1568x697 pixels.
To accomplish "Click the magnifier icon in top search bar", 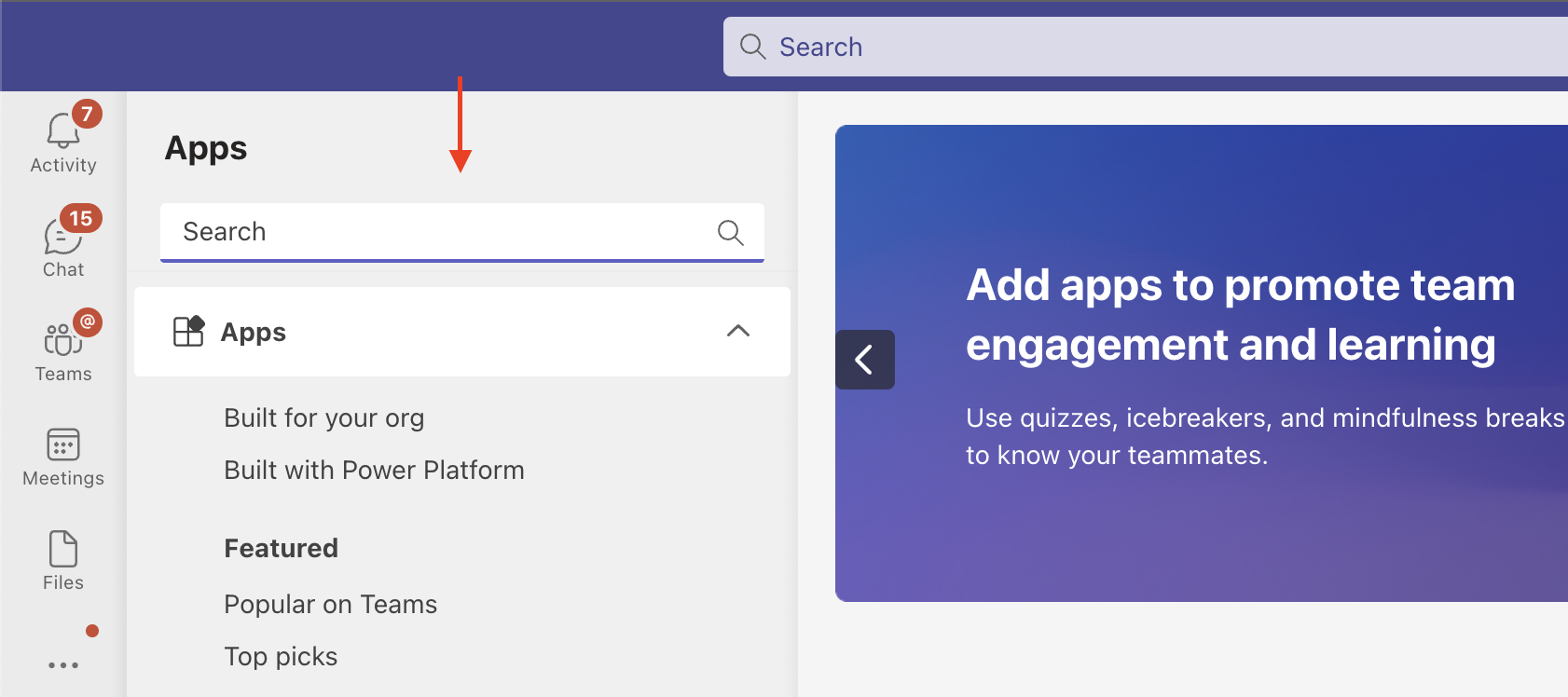I will 752,47.
